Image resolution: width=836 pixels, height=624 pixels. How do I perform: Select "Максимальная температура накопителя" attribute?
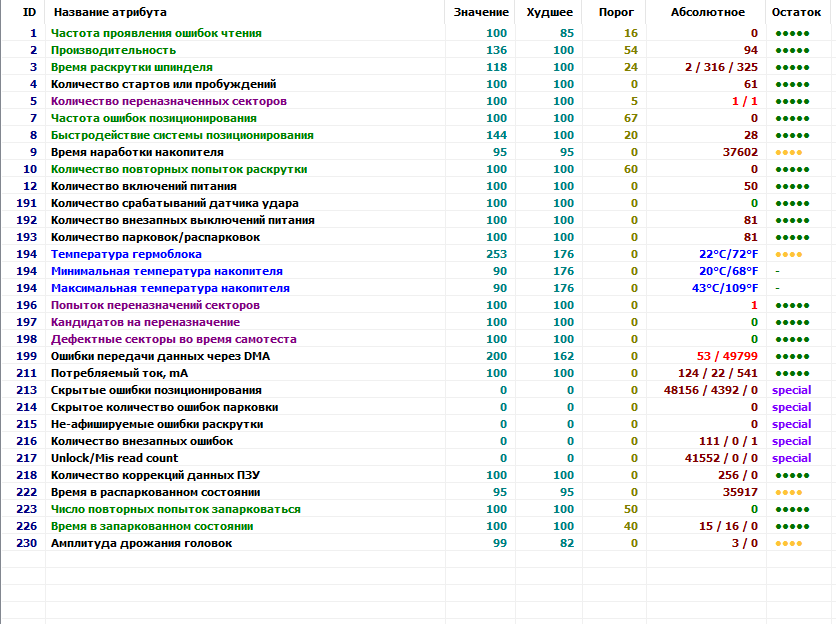(x=170, y=288)
